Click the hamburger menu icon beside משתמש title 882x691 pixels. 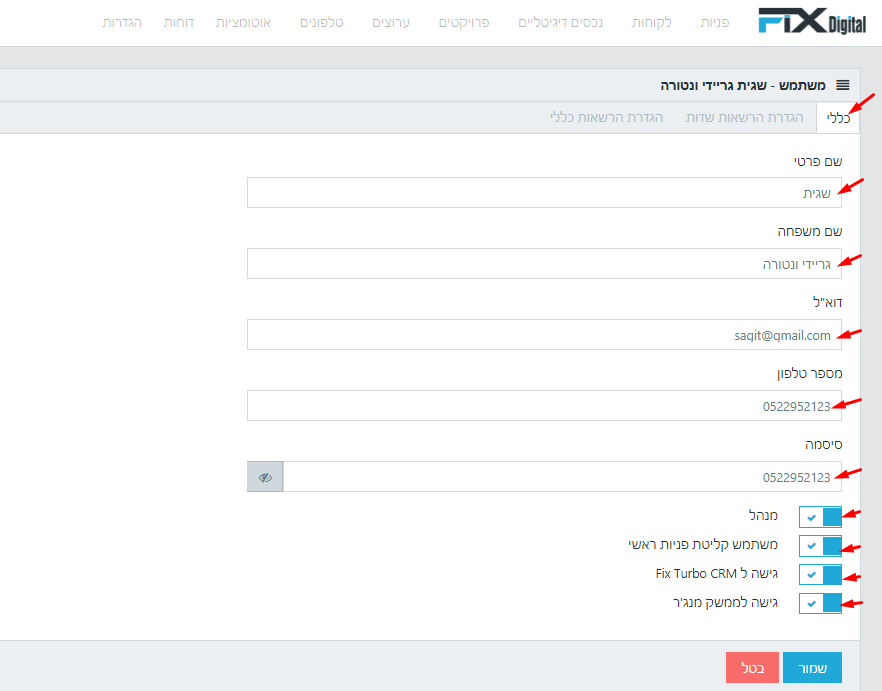coord(842,85)
